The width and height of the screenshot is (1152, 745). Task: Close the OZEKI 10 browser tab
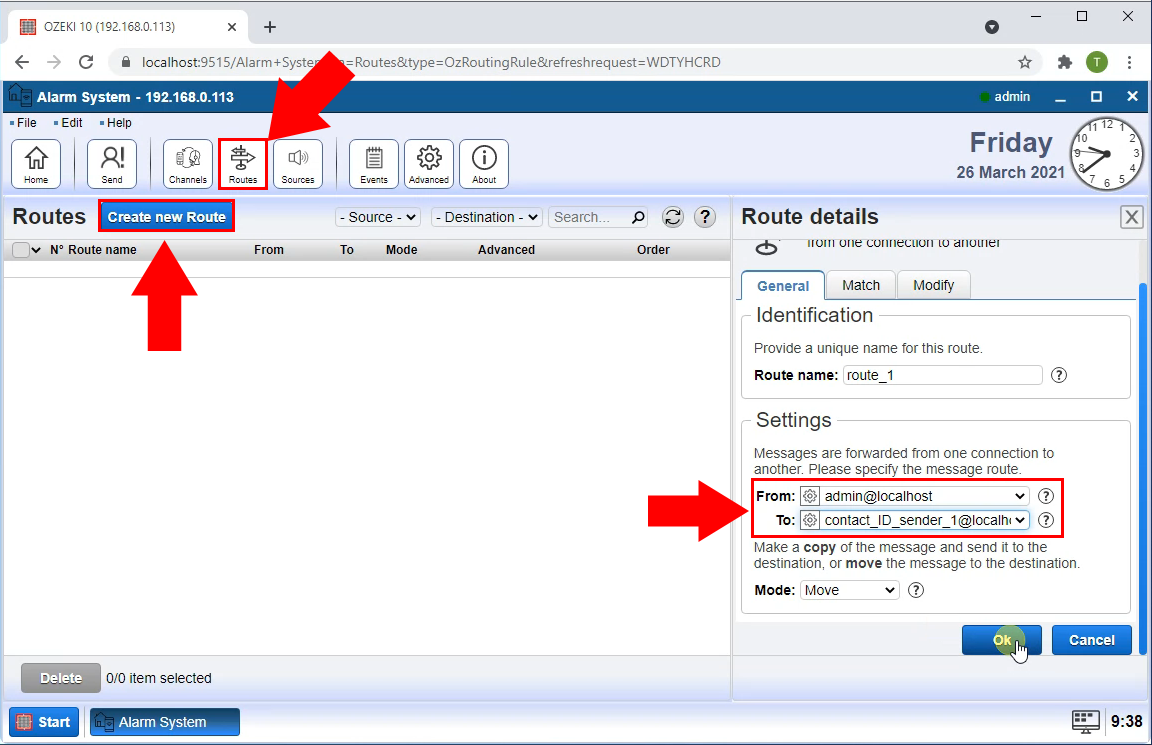(x=231, y=27)
